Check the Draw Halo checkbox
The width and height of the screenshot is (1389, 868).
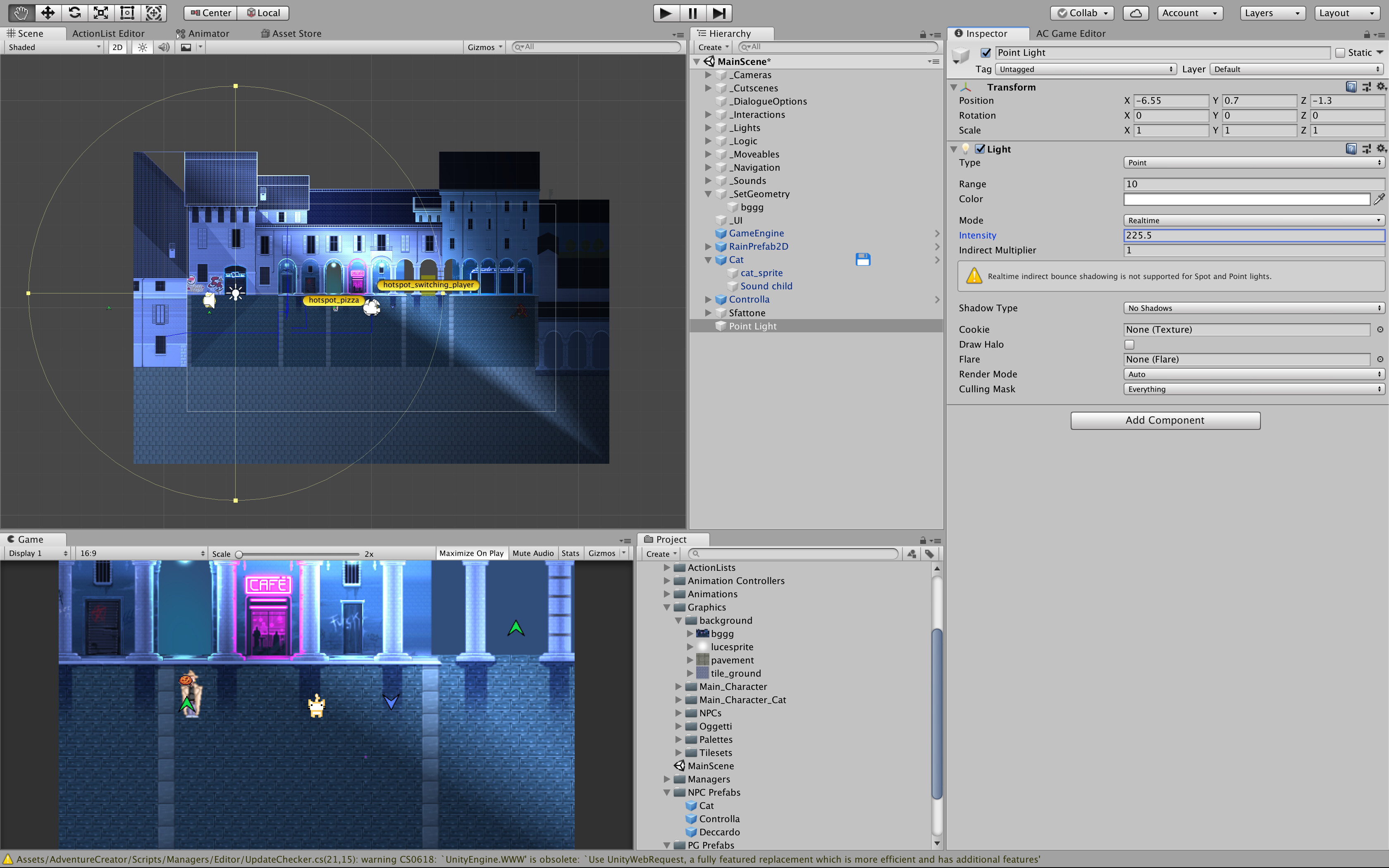[1129, 344]
